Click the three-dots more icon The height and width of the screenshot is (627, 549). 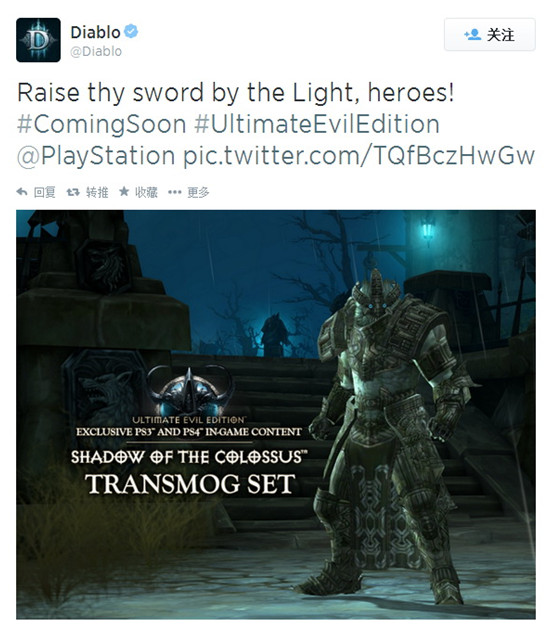click(x=175, y=192)
